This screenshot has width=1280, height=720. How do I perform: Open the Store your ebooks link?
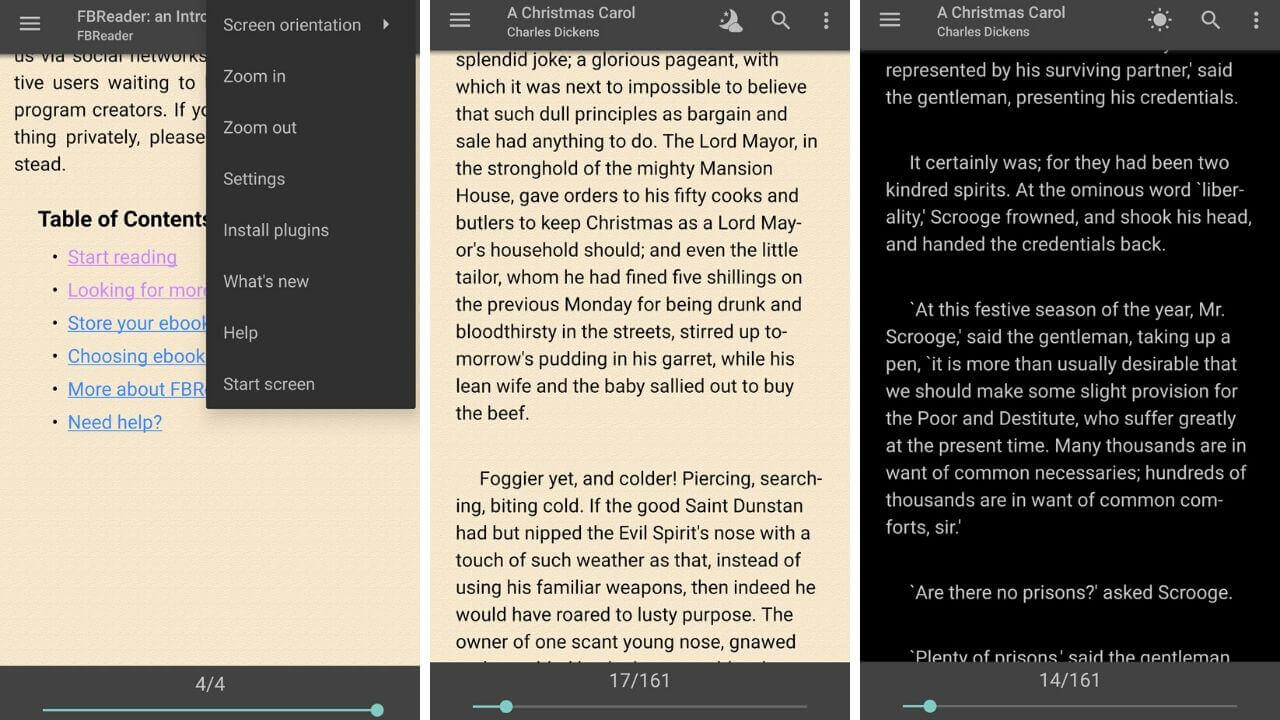pyautogui.click(x=137, y=323)
